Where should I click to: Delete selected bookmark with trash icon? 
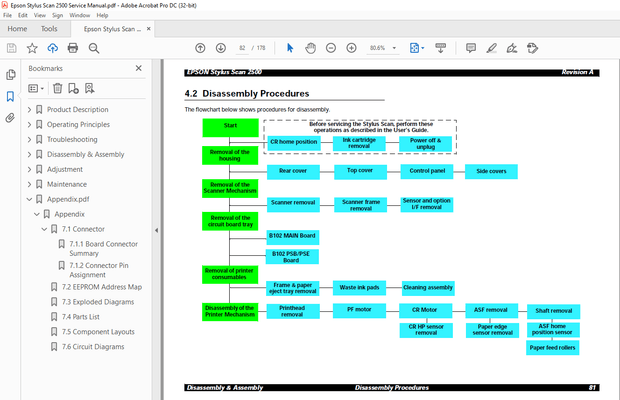pyautogui.click(x=57, y=88)
